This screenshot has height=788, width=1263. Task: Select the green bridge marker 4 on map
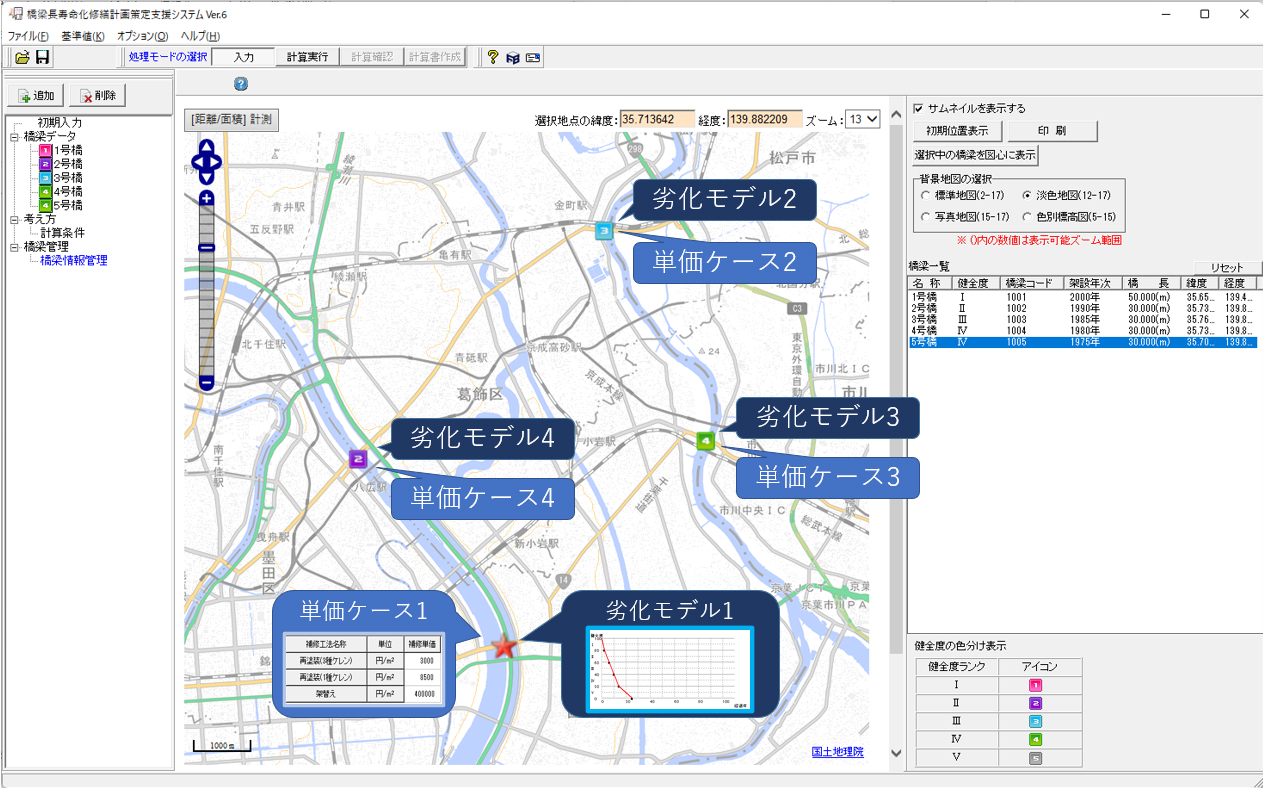coord(705,440)
